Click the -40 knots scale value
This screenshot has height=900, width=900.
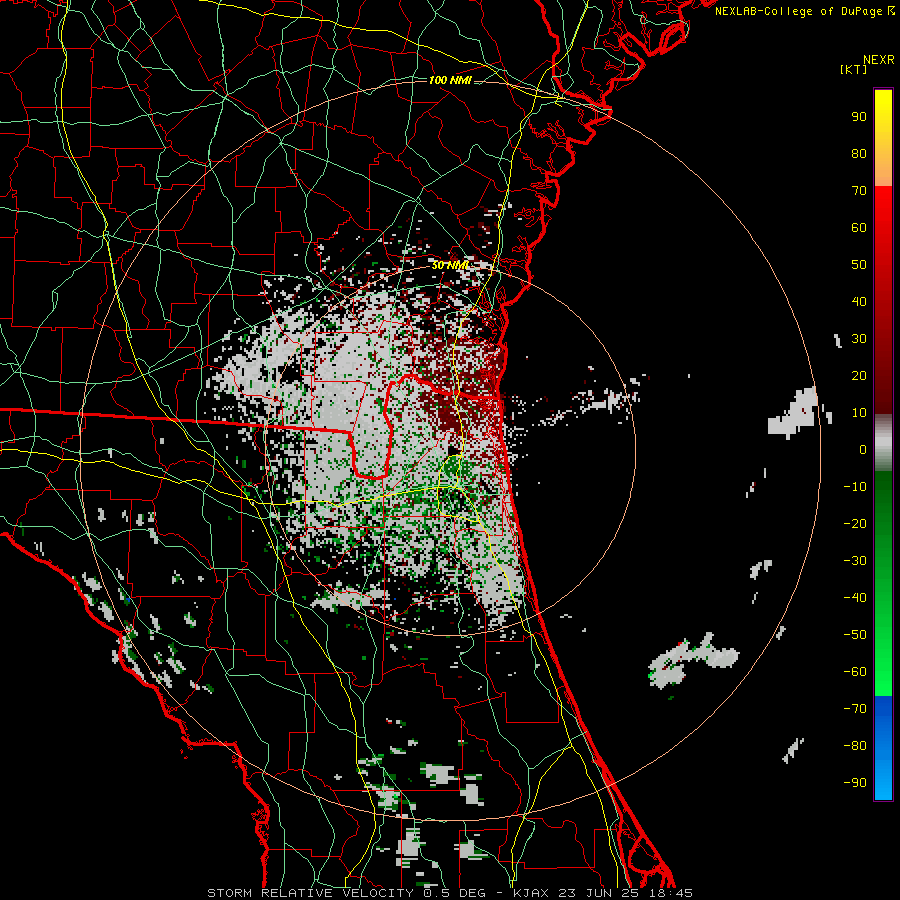pyautogui.click(x=855, y=598)
